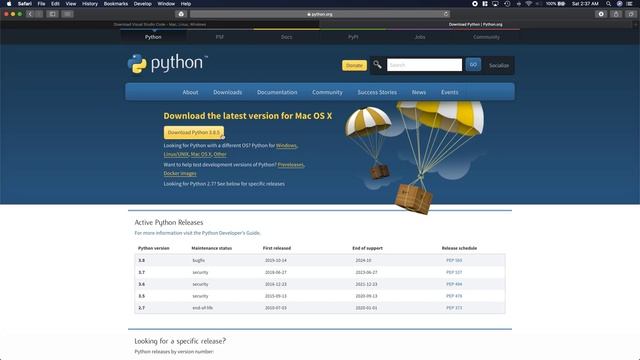Open the Bookmarks menu
This screenshot has height=360, width=640.
tap(116, 4)
